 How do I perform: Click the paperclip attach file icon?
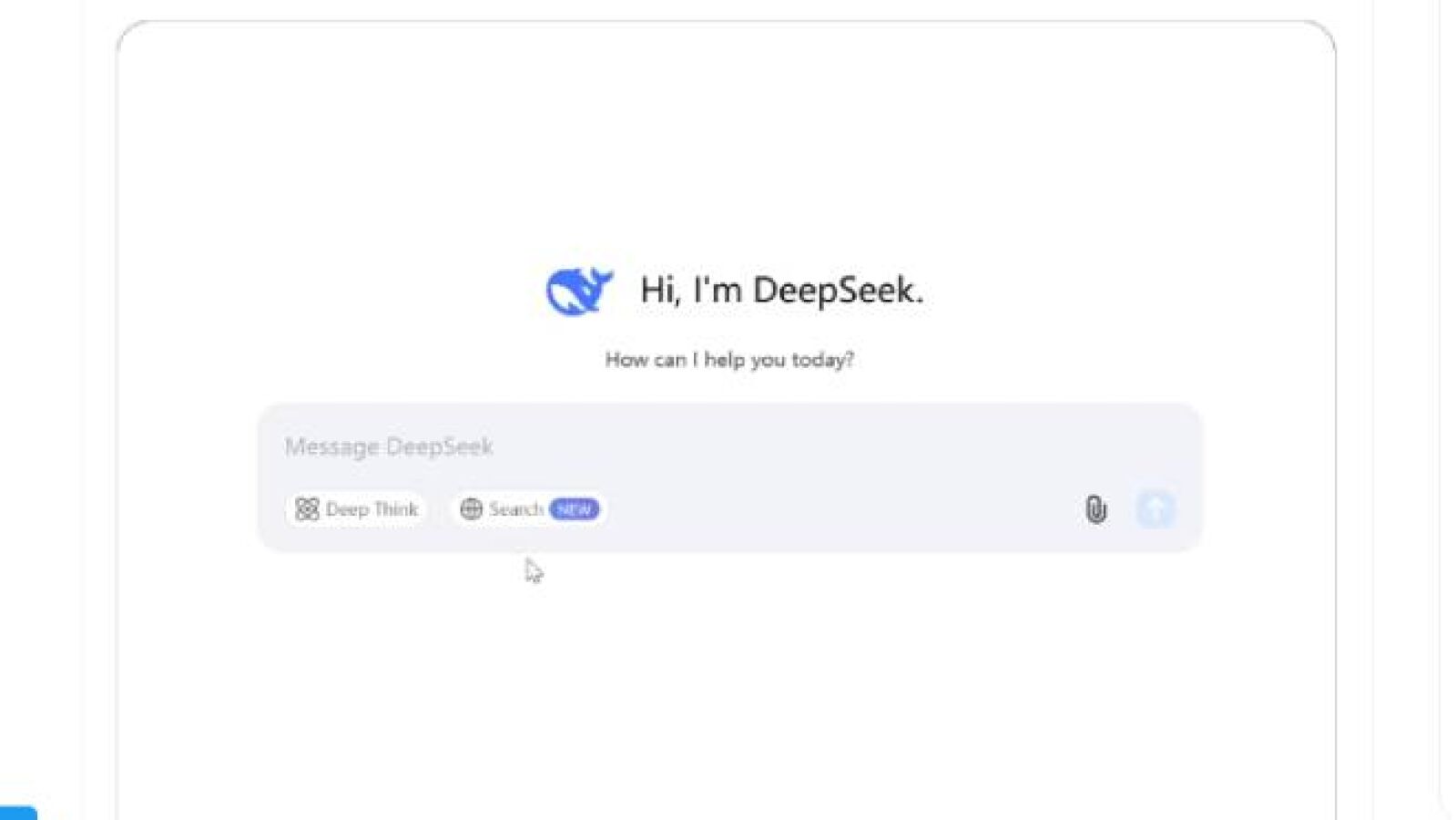coord(1095,509)
